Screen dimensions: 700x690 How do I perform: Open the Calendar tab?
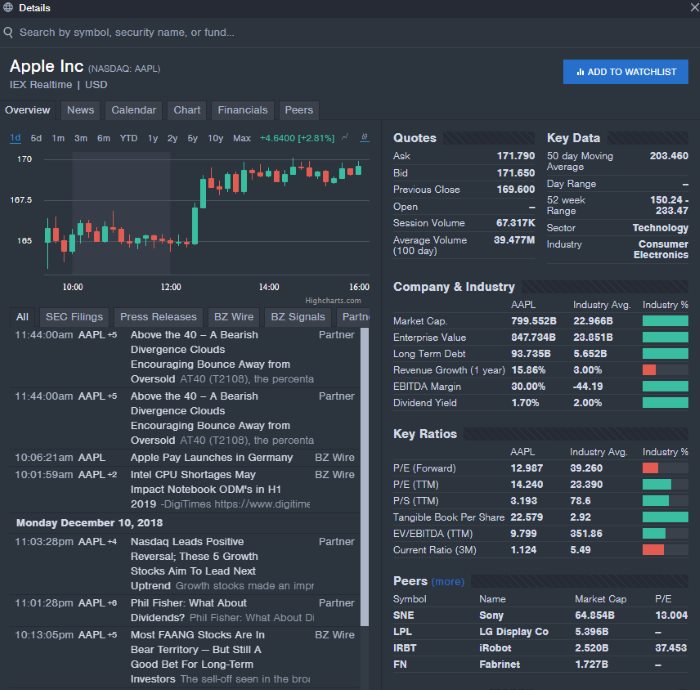point(133,110)
